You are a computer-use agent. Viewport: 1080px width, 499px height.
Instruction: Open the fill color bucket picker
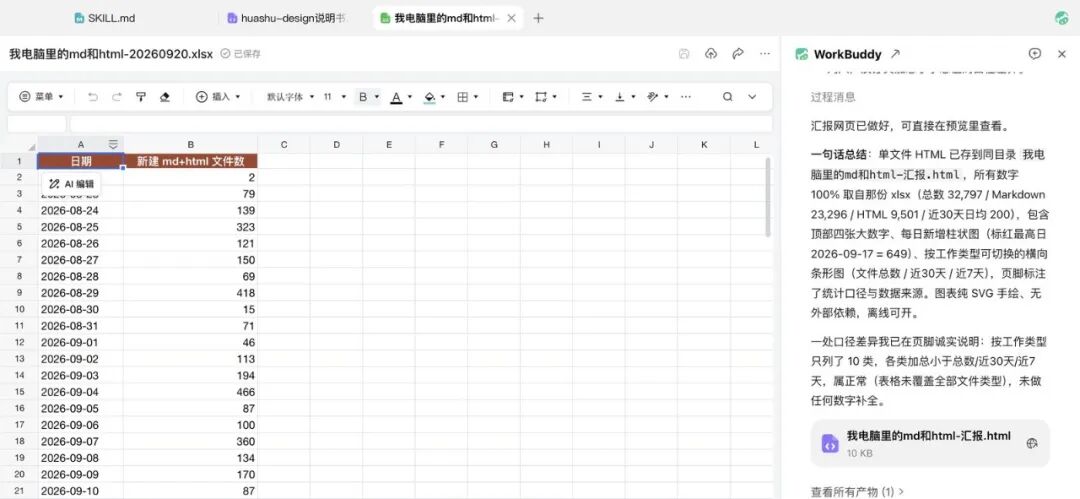434,97
